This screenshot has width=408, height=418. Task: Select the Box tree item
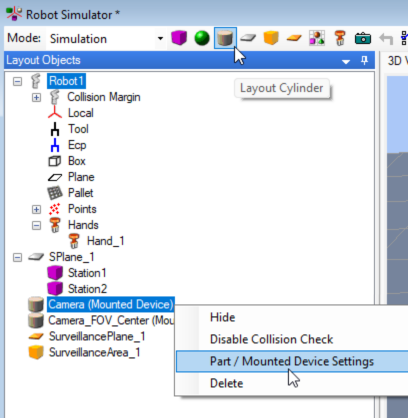(x=77, y=161)
